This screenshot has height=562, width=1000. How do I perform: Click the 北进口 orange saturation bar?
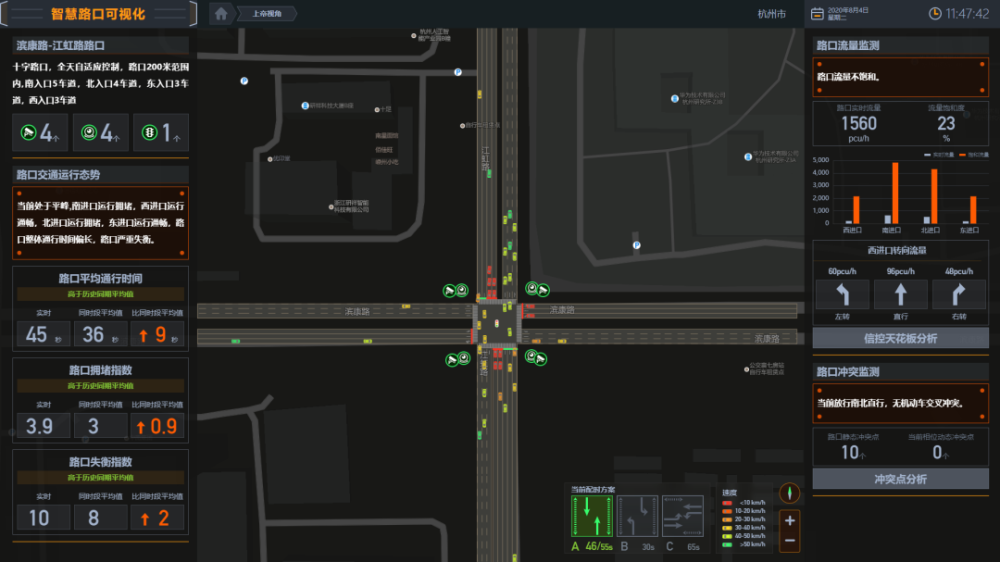pyautogui.click(x=934, y=196)
